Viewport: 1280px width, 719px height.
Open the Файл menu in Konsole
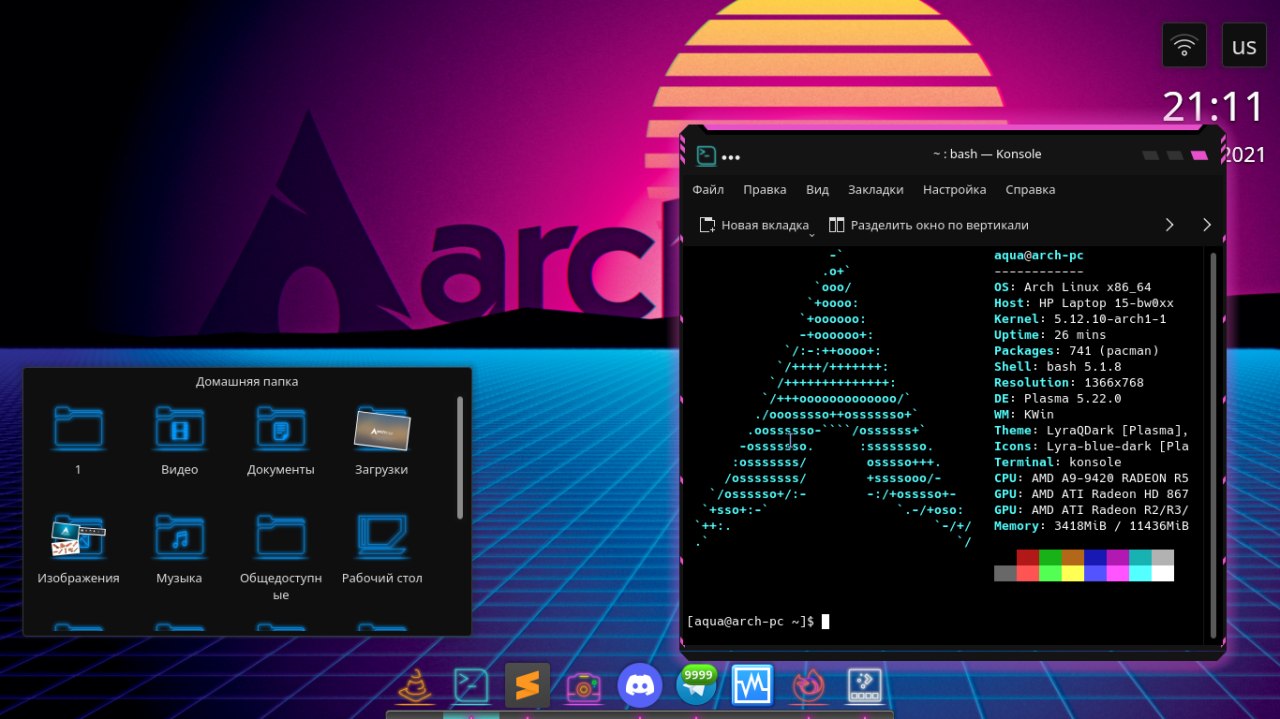708,190
